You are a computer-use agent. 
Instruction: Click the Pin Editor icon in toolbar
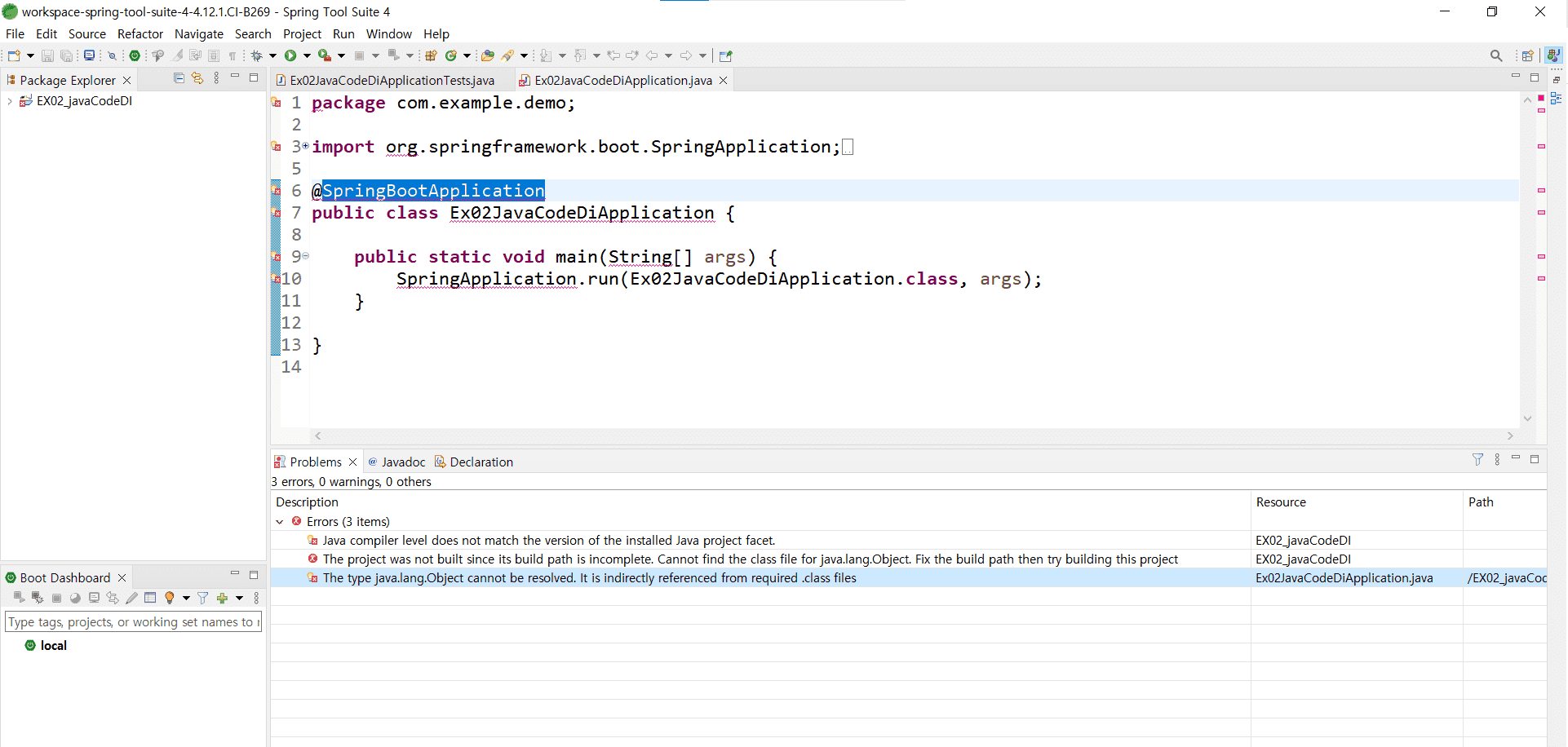click(725, 55)
